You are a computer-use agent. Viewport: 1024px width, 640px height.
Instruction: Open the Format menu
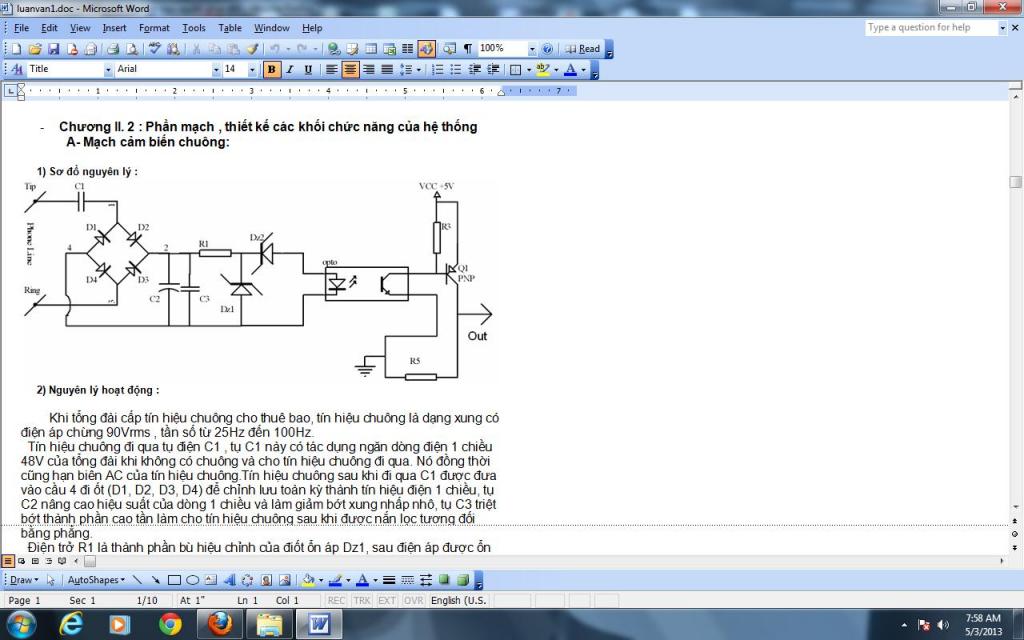[x=154, y=28]
